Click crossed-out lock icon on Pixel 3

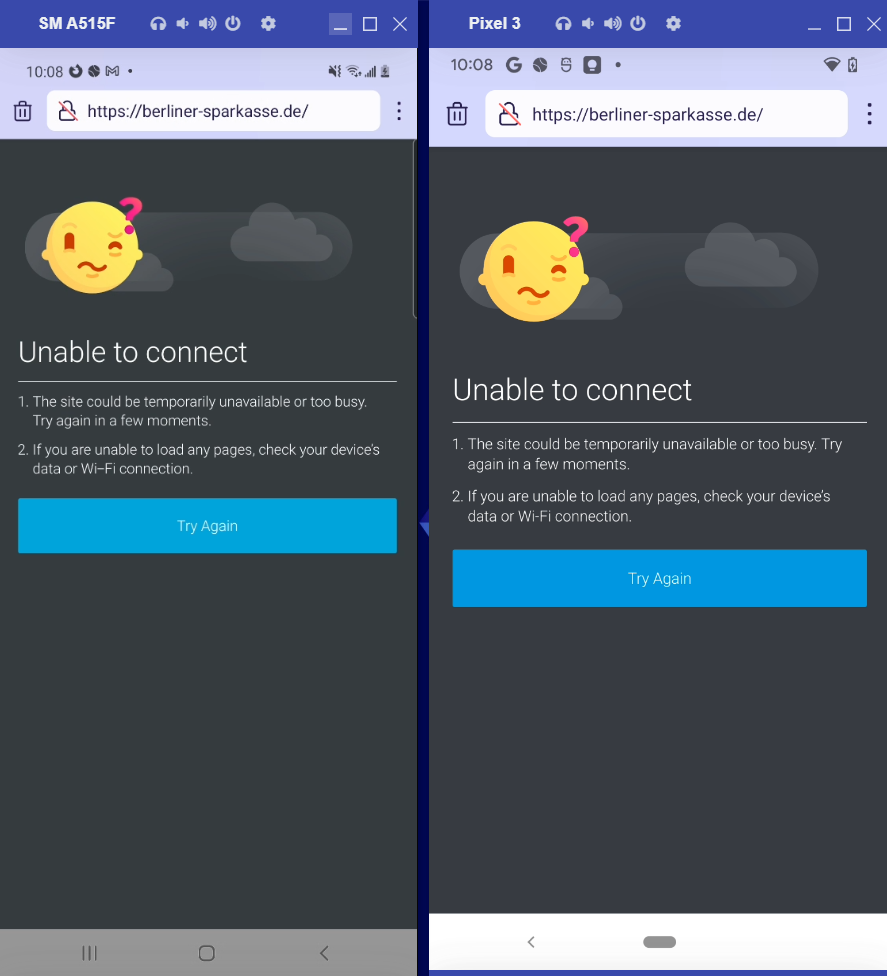509,115
